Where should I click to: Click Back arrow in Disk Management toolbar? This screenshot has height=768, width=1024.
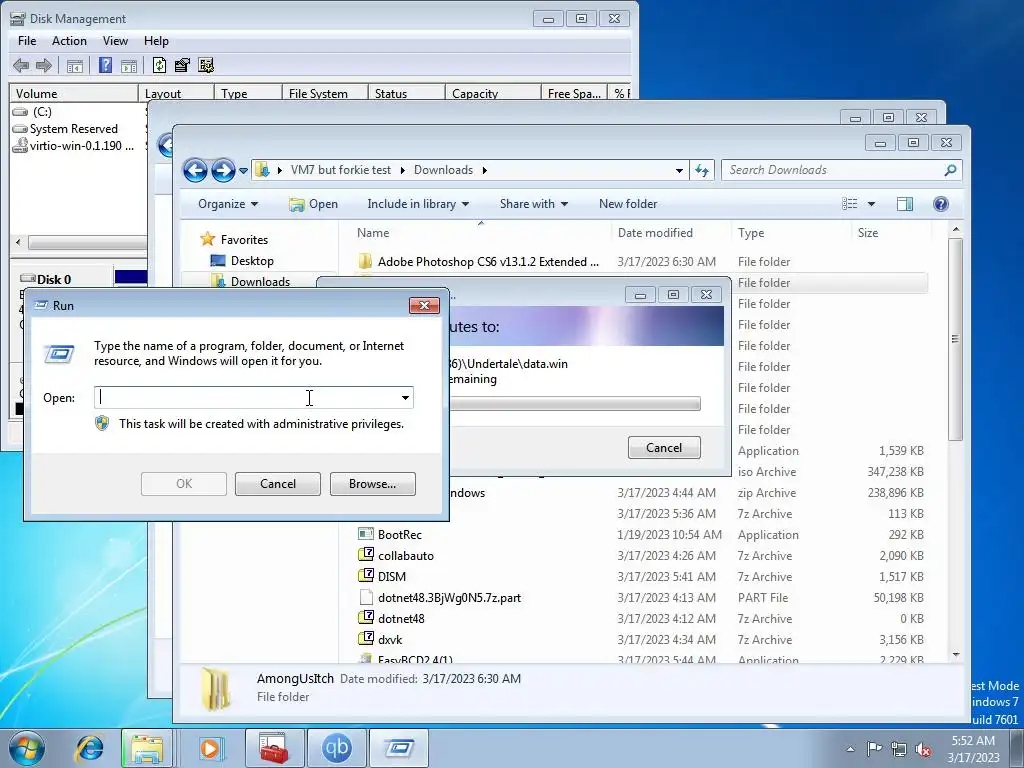pos(21,65)
